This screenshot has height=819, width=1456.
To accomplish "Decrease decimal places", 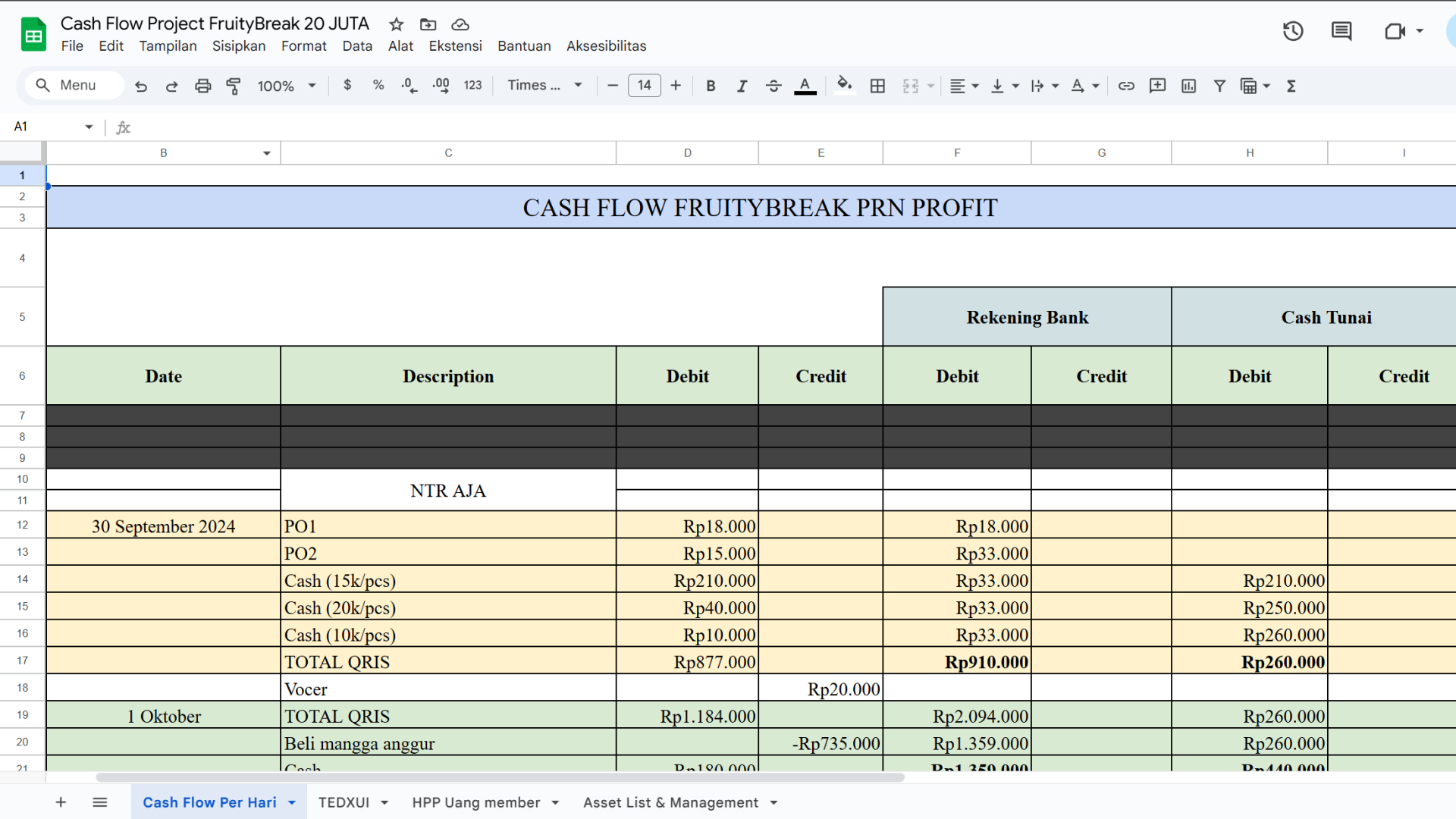I will pyautogui.click(x=409, y=86).
